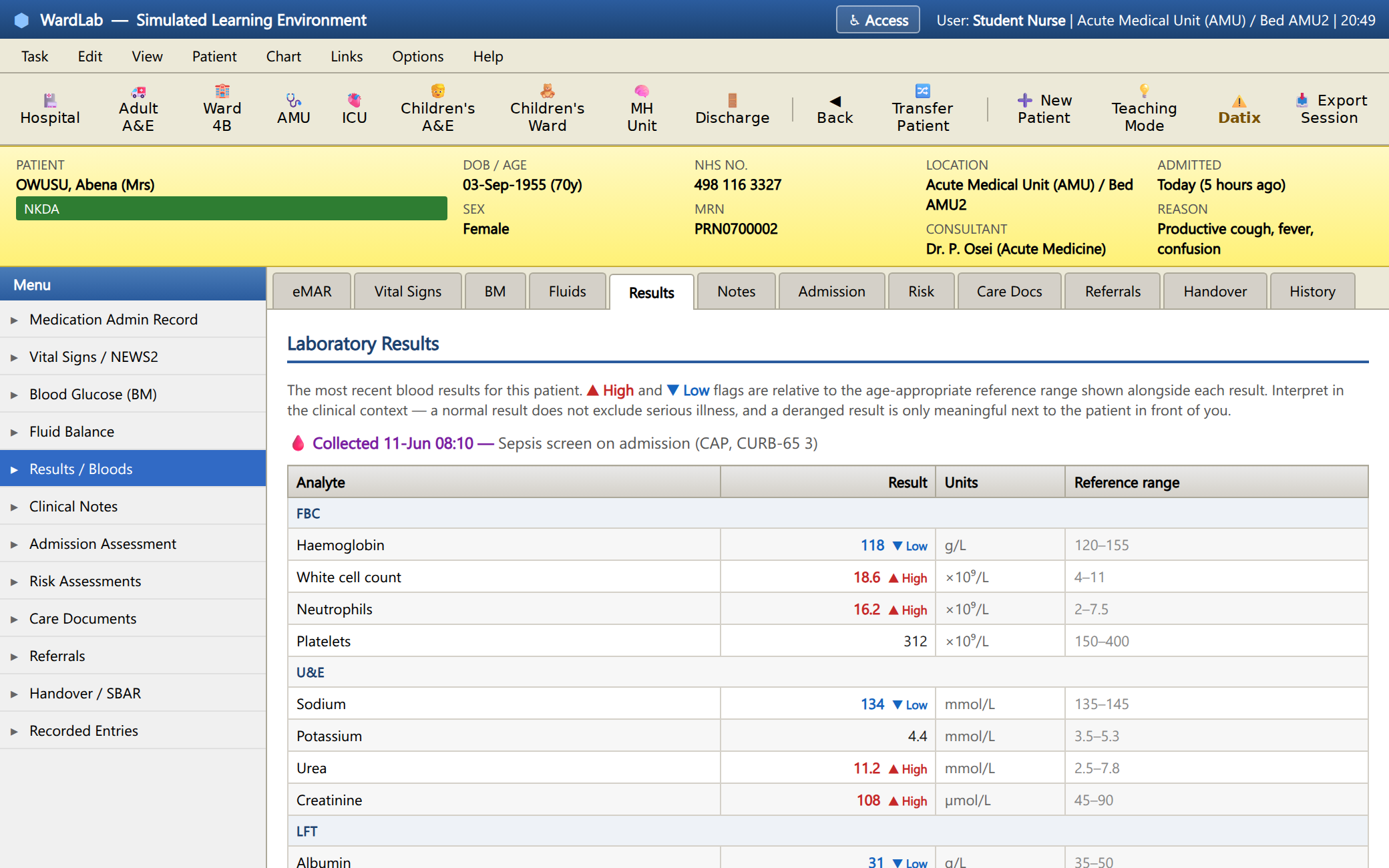Open Recorded Entries in sidebar

tap(133, 731)
